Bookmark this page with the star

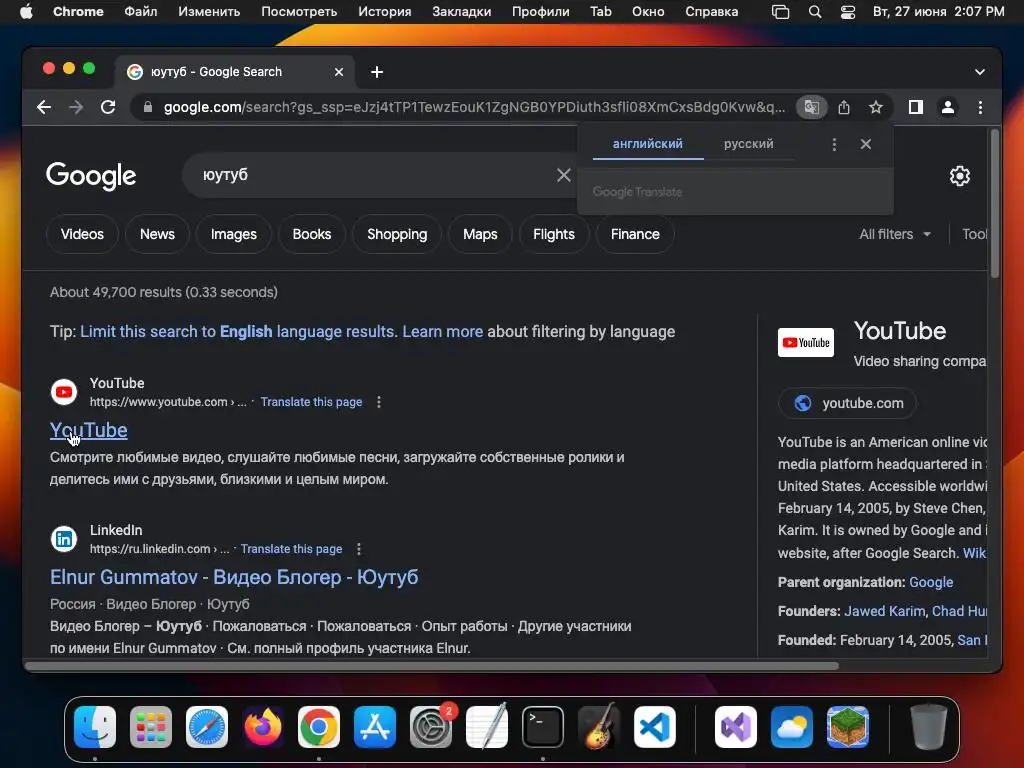[x=876, y=107]
